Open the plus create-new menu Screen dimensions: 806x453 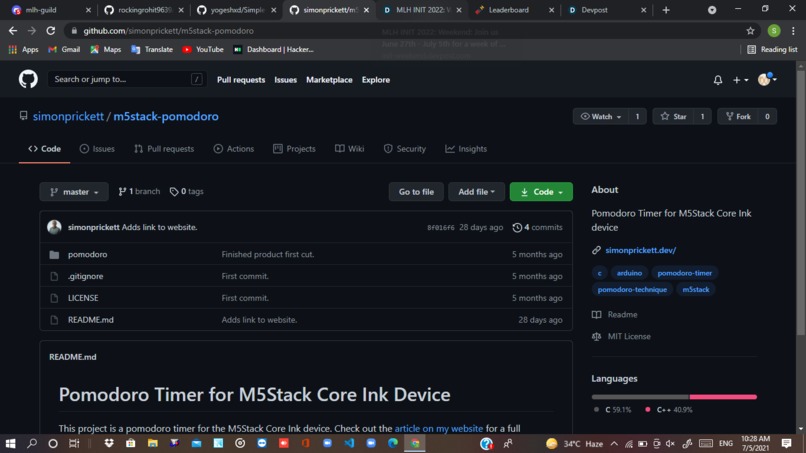click(x=740, y=80)
